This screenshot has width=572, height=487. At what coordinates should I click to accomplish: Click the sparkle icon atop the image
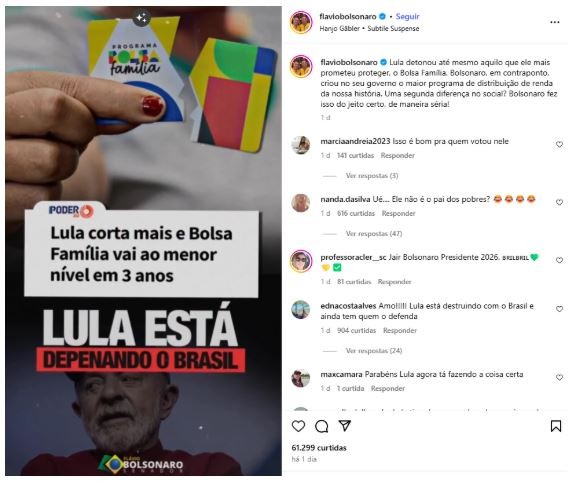click(142, 18)
